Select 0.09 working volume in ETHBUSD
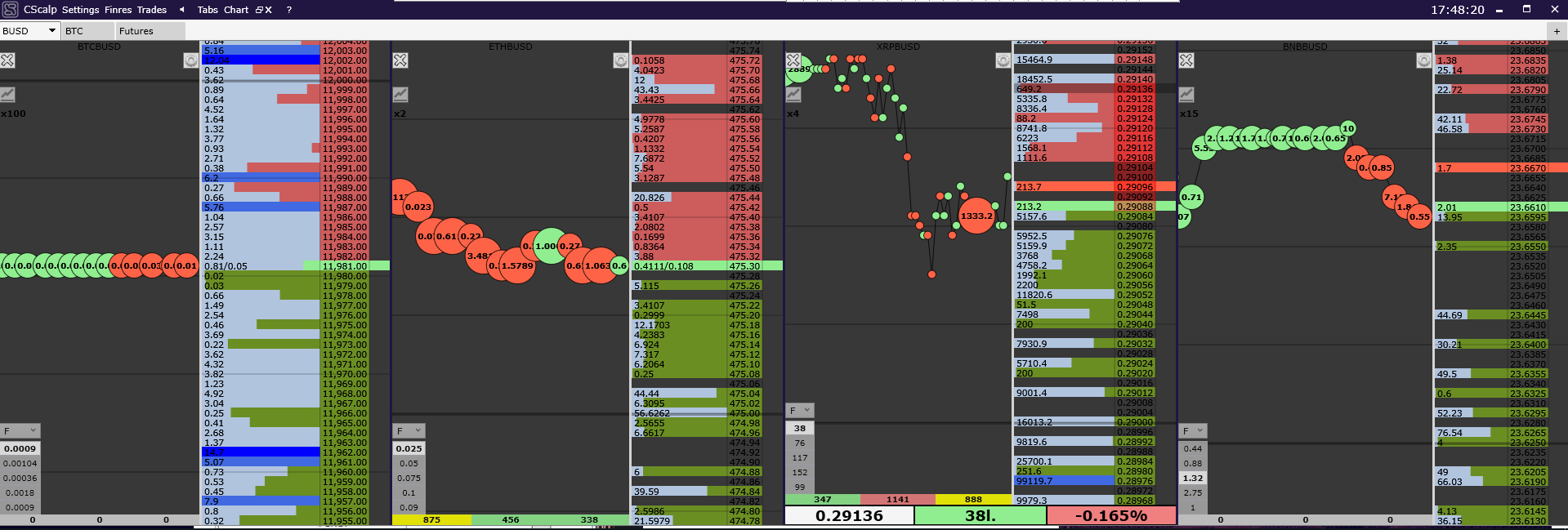The image size is (1568, 530). point(409,507)
